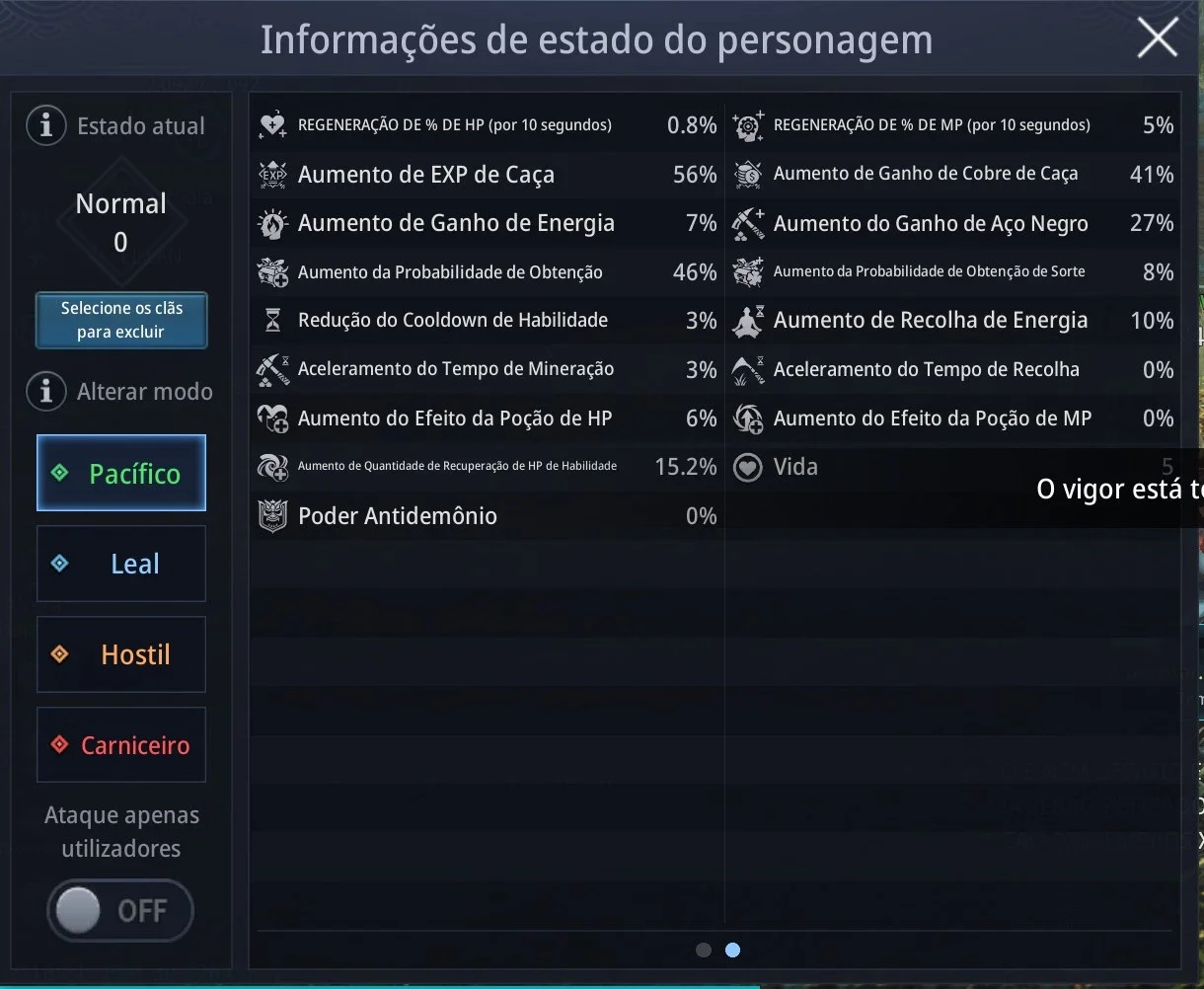Click the Aceleramento do Tempo de Mineração label
Screen dimensions: 1204x989
456,369
